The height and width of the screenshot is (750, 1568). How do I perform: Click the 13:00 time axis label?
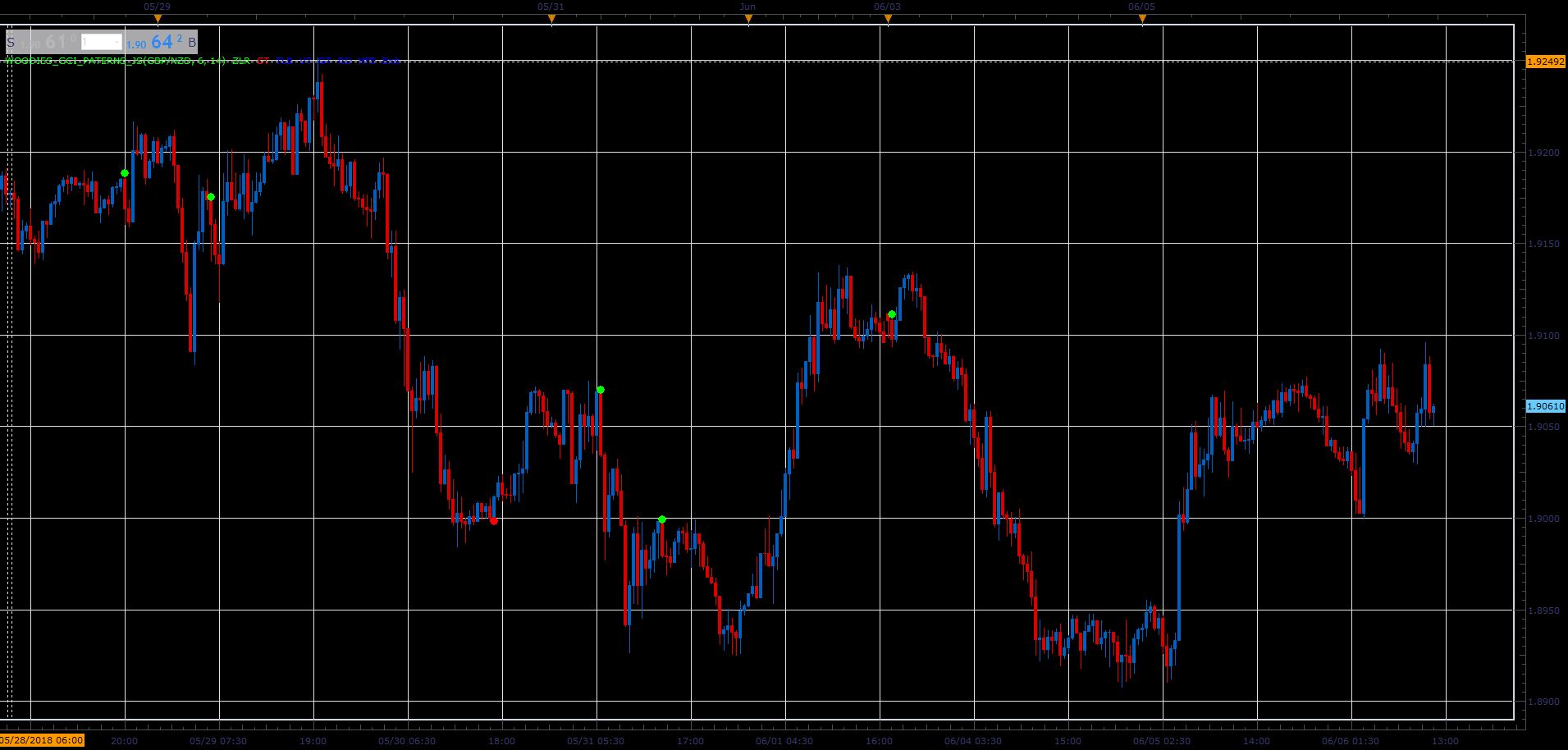pyautogui.click(x=1446, y=741)
